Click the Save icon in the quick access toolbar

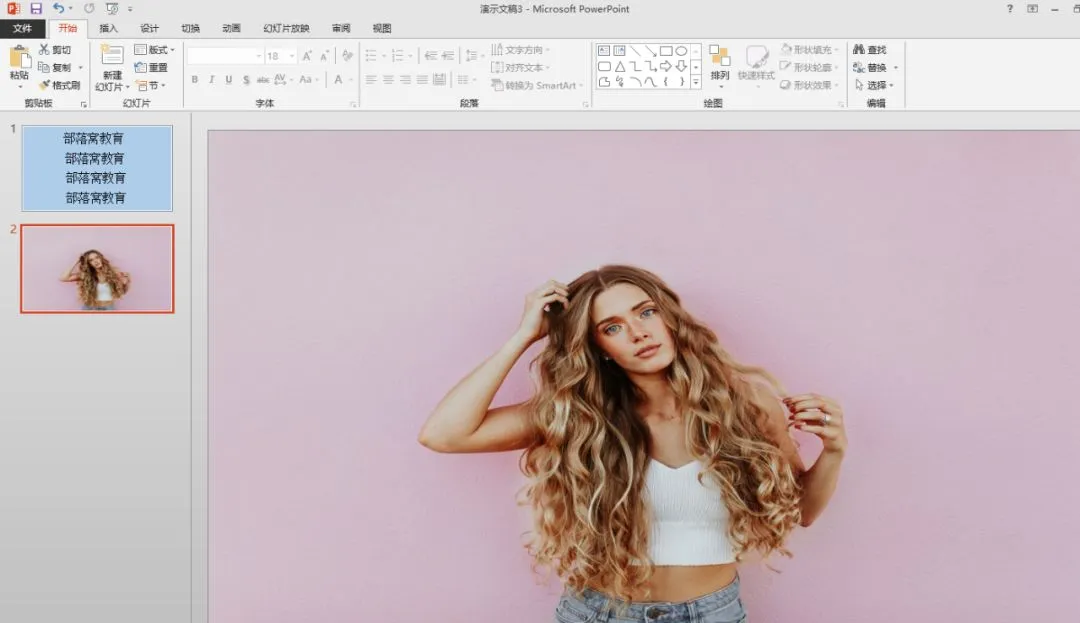(36, 8)
